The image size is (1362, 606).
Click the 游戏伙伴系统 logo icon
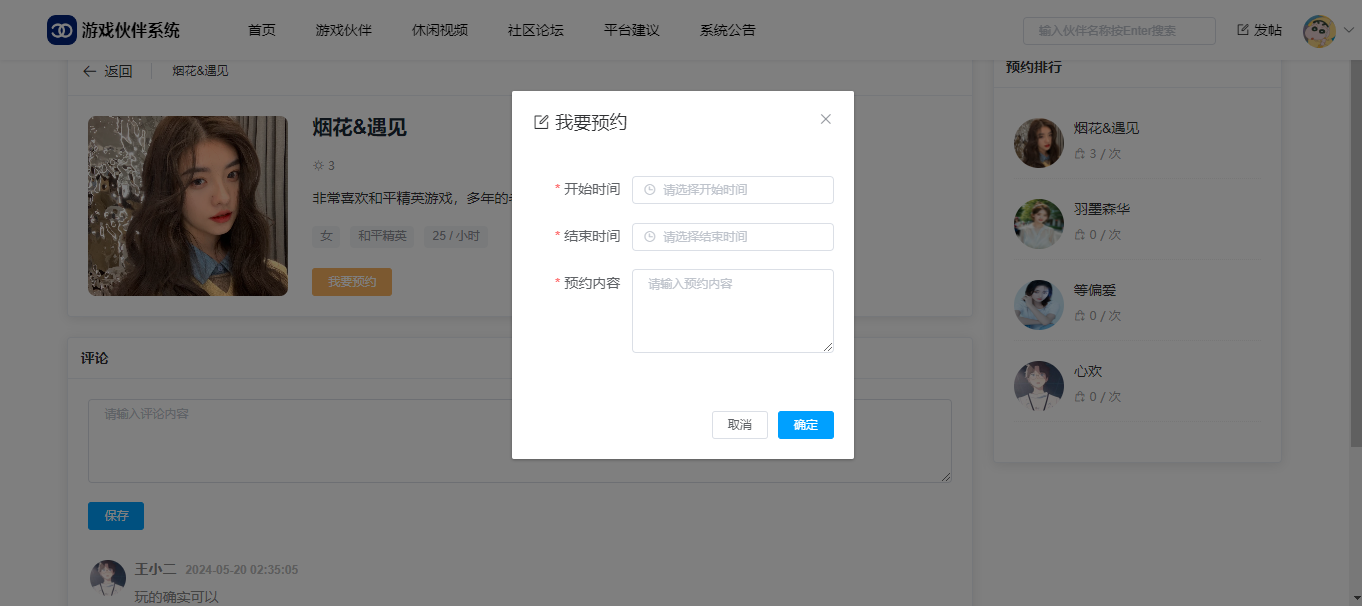[x=62, y=30]
